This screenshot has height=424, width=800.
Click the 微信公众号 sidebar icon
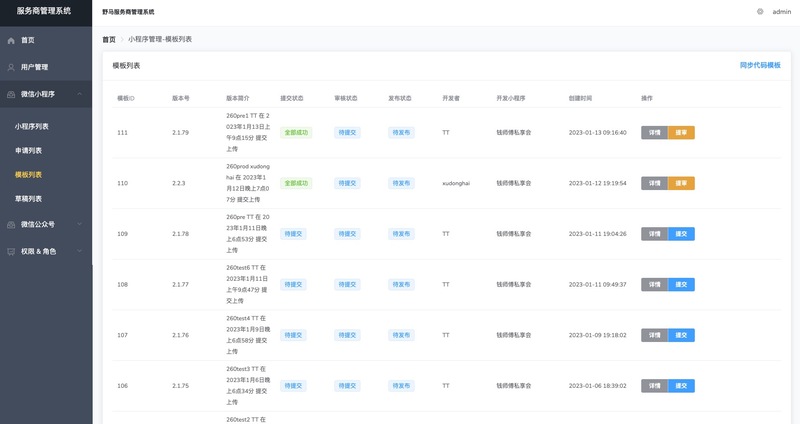point(11,225)
